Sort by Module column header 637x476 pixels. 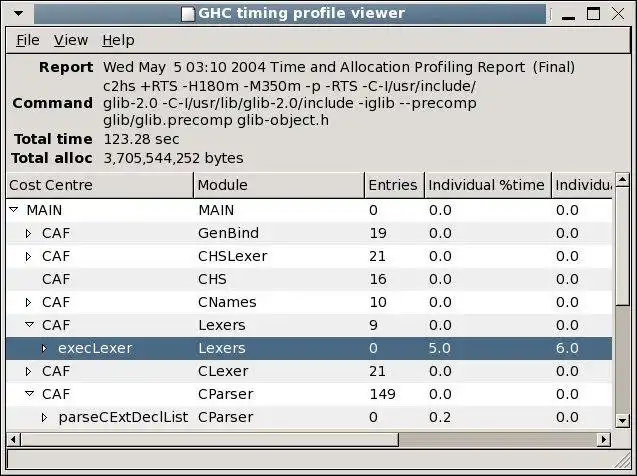(279, 185)
